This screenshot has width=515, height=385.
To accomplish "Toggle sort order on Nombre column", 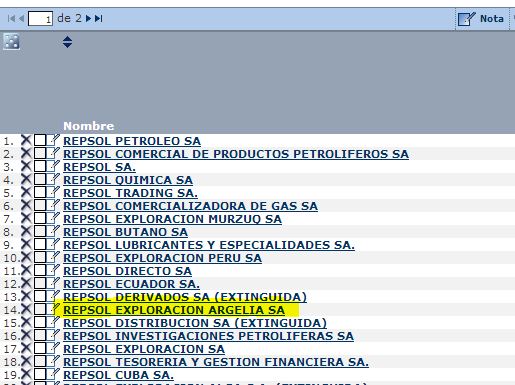I will (x=67, y=42).
